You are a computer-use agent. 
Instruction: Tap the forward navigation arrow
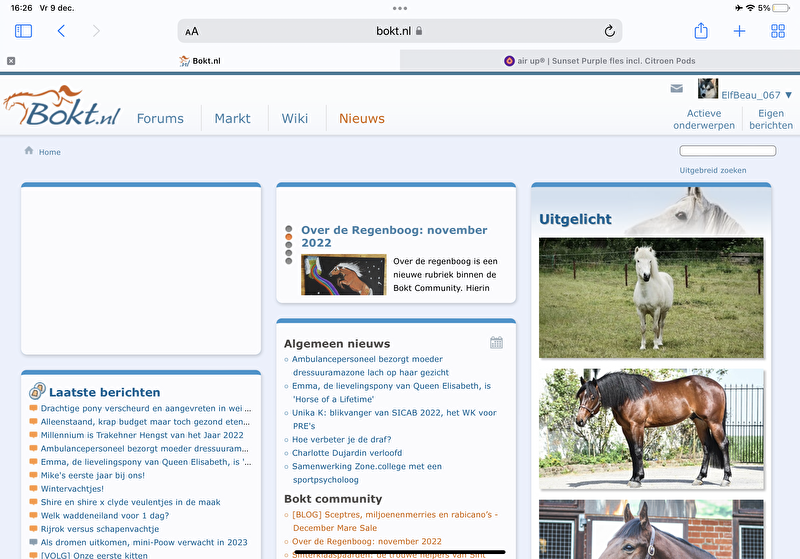coord(96,31)
